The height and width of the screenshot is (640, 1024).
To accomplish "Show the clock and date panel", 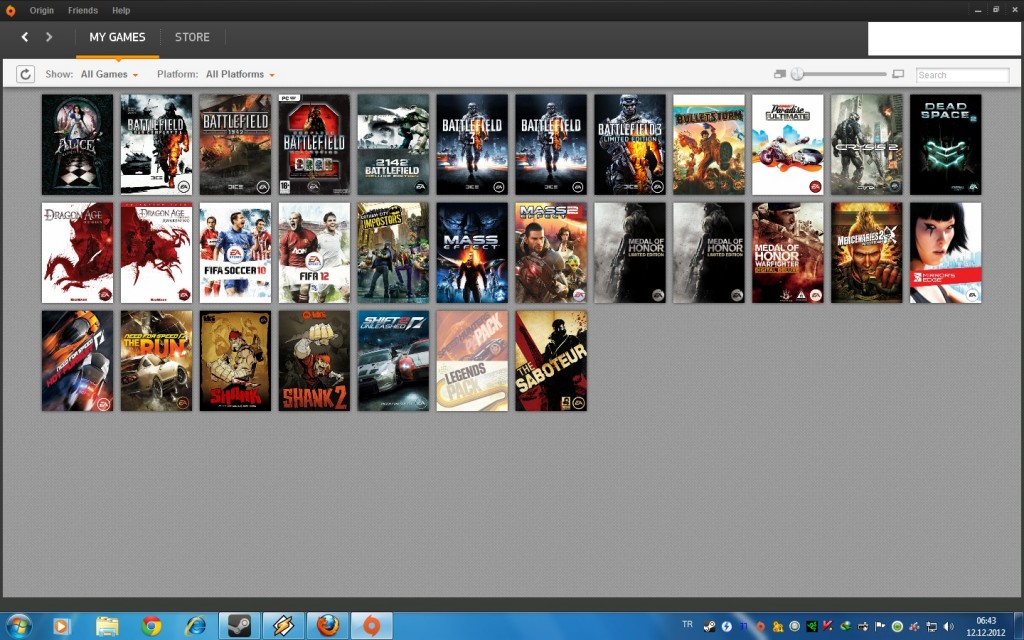I will click(x=986, y=627).
